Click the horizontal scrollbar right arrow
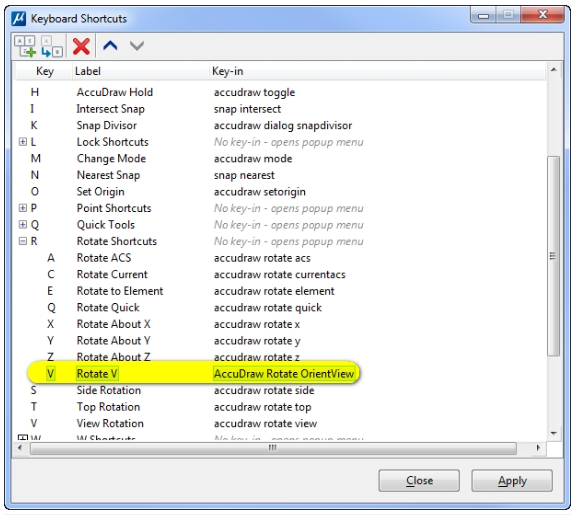Image resolution: width=582 pixels, height=517 pixels. tap(538, 448)
